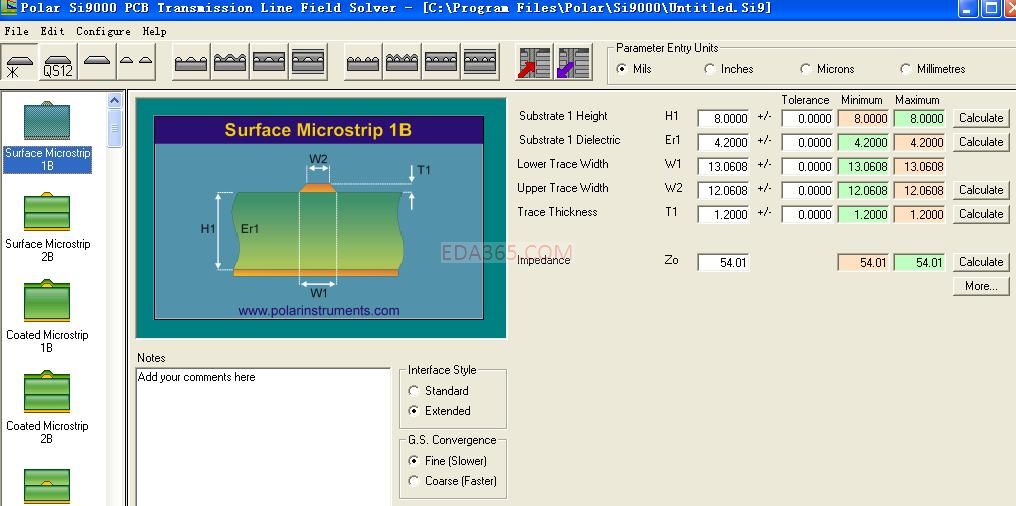
Task: Click the Zo impedance field 54.01
Action: (723, 262)
